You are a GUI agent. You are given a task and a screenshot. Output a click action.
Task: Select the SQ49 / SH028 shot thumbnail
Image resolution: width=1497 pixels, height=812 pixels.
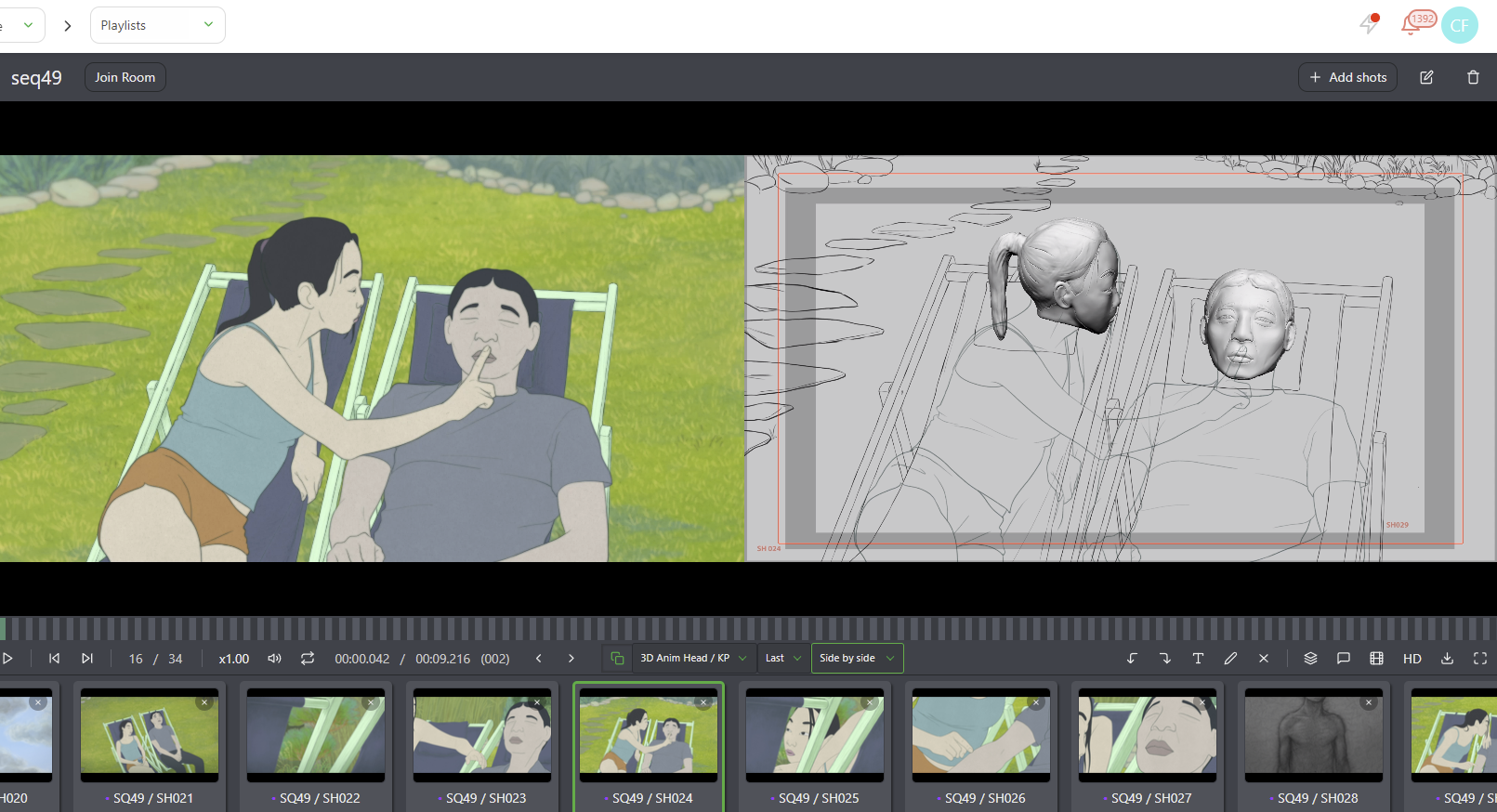click(1314, 735)
